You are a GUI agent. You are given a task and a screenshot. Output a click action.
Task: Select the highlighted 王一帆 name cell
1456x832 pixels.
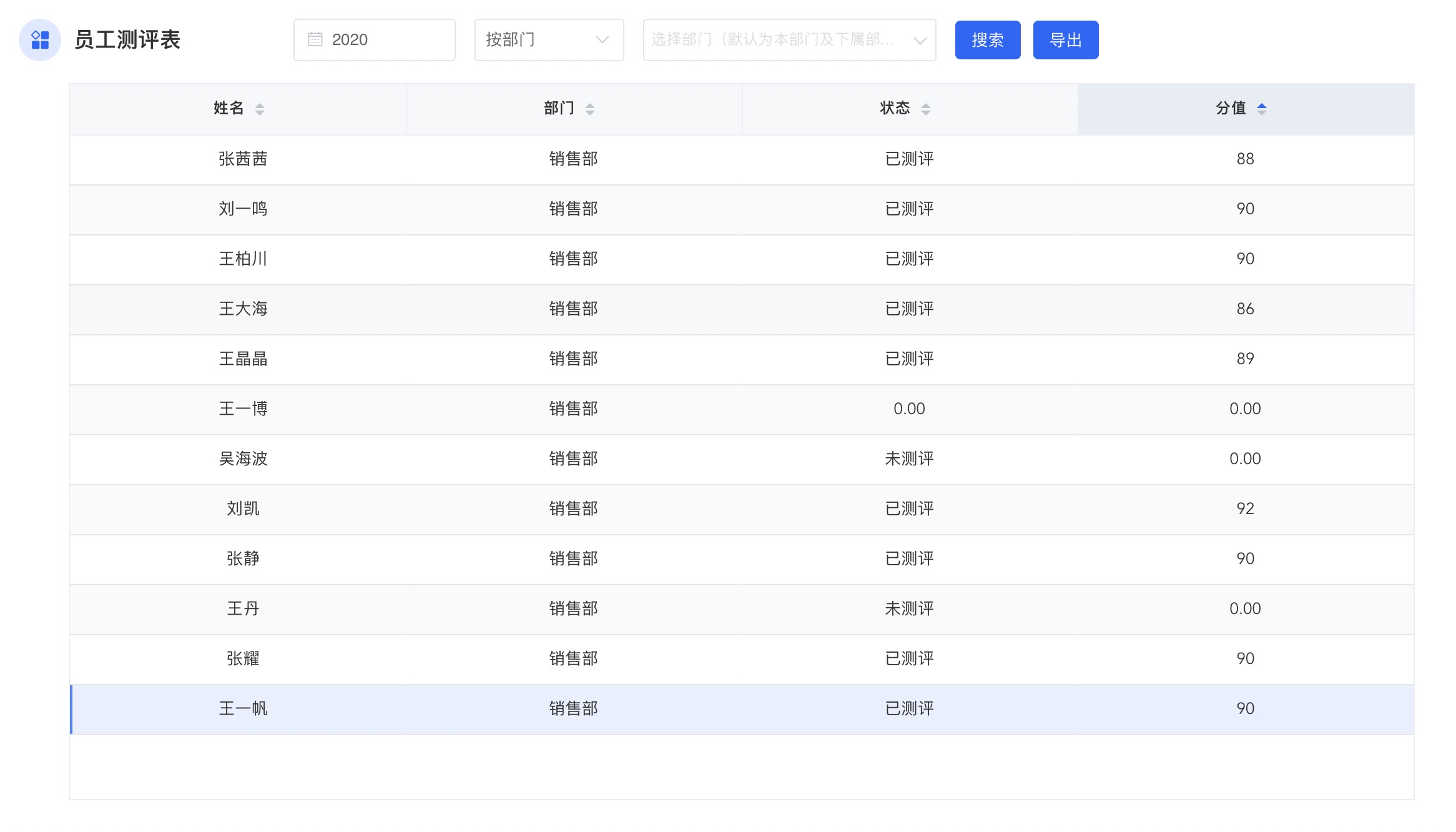(x=243, y=708)
